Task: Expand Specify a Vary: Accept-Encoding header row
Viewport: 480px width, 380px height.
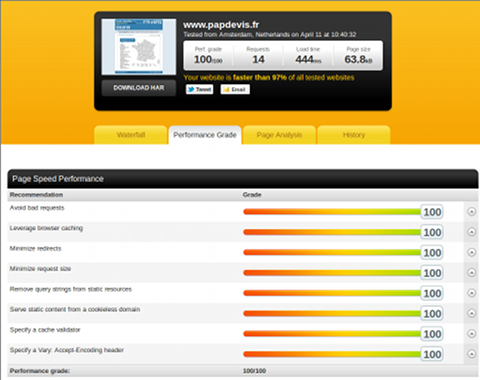Action: click(471, 354)
